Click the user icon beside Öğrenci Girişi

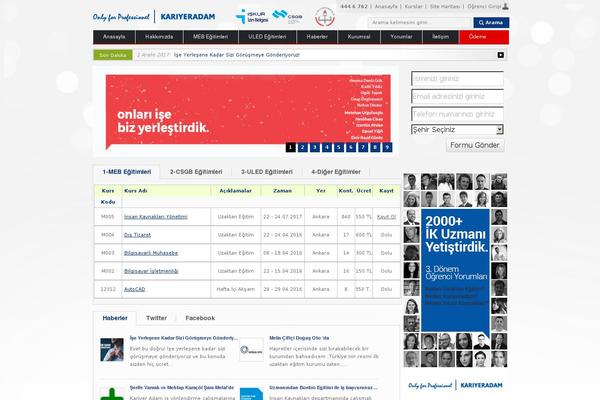pos(505,7)
